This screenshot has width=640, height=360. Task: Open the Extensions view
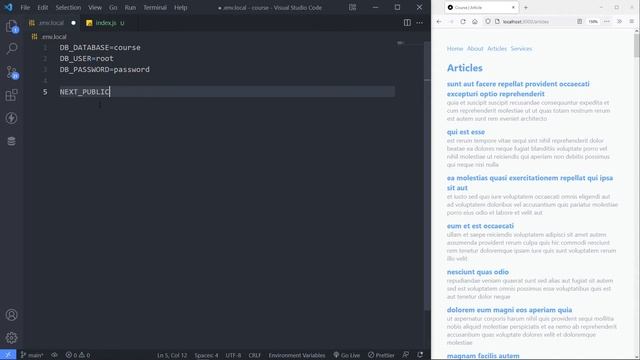coord(11,95)
